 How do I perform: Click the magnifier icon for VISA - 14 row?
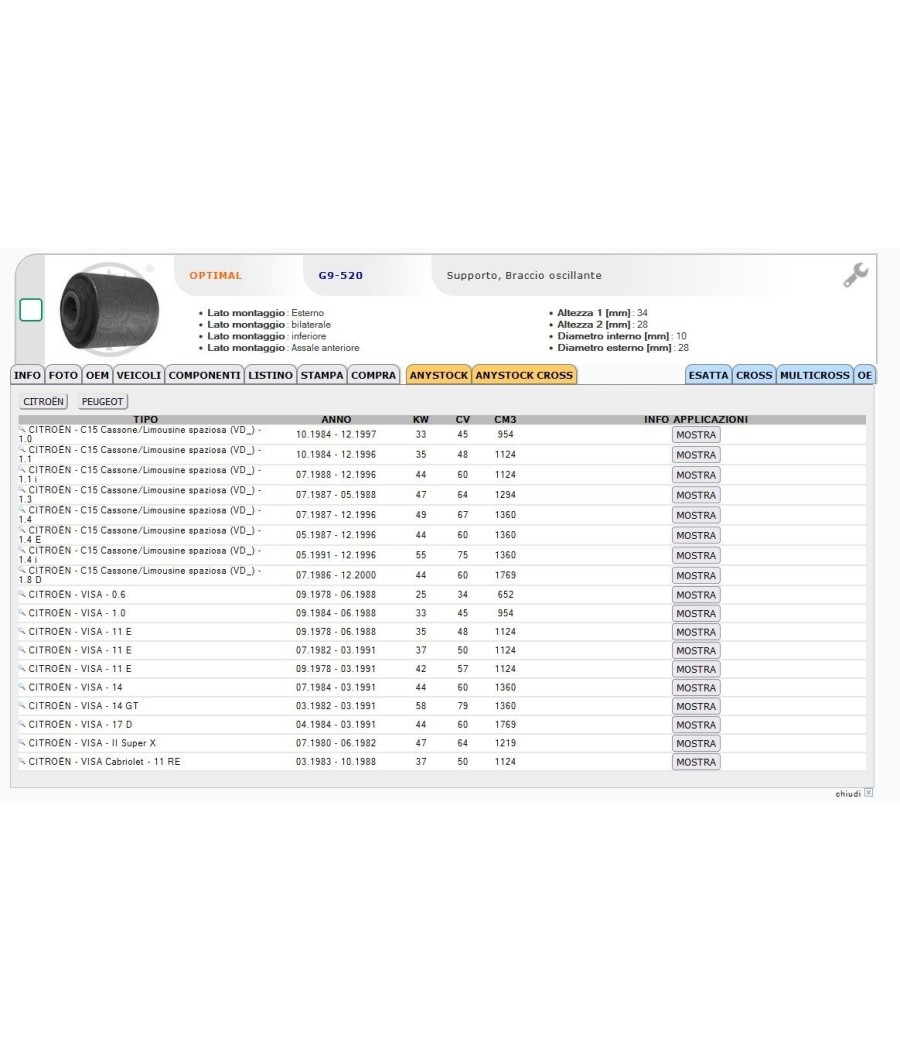click(x=22, y=686)
